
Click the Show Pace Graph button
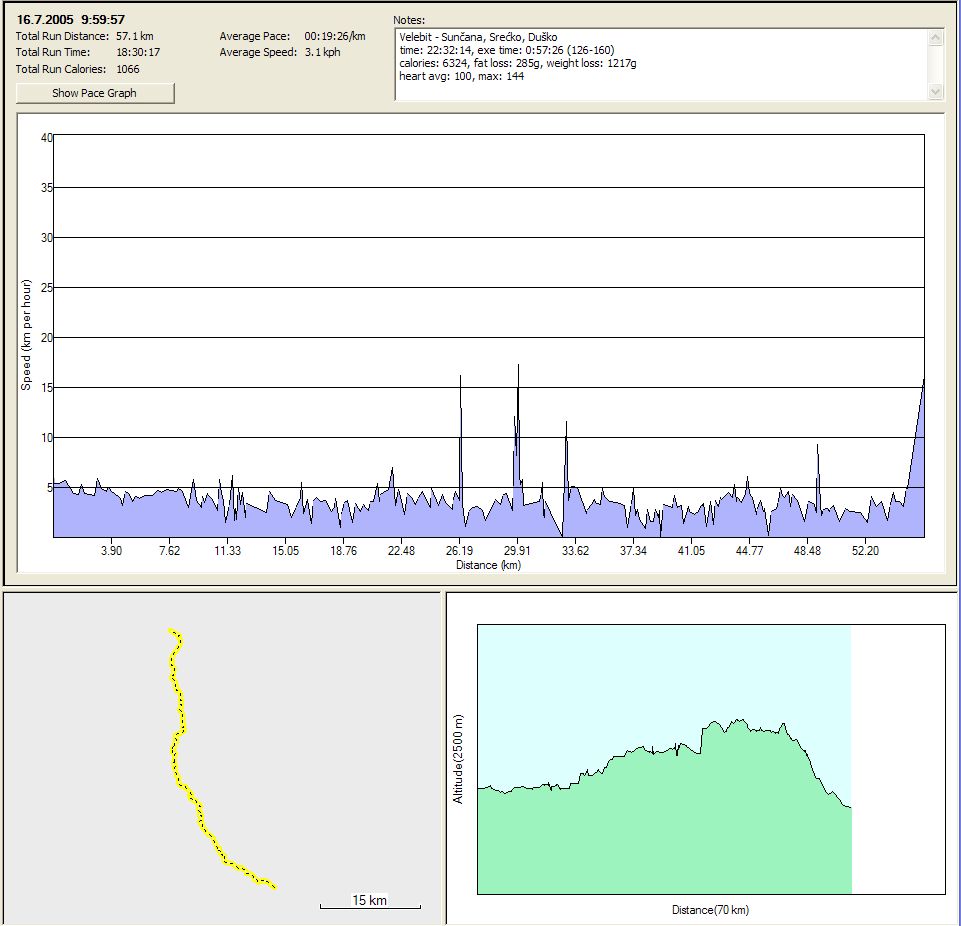point(95,93)
